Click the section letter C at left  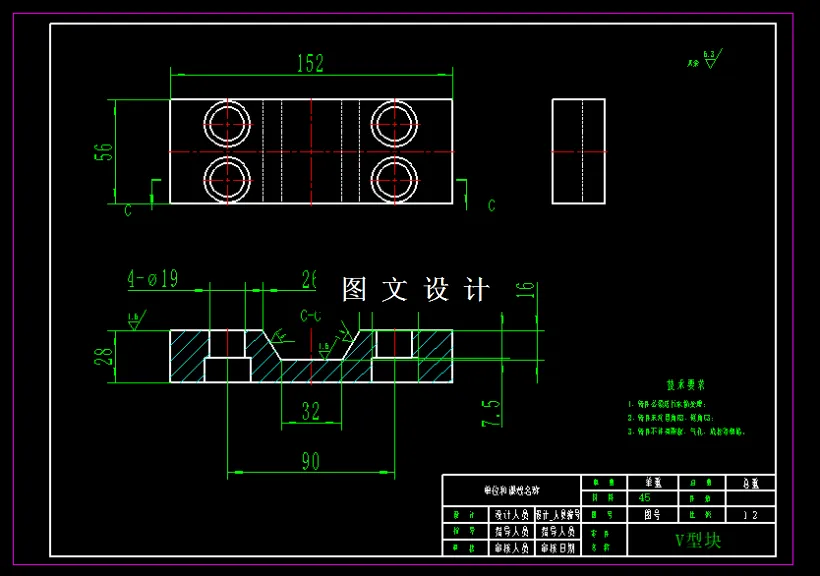click(128, 210)
